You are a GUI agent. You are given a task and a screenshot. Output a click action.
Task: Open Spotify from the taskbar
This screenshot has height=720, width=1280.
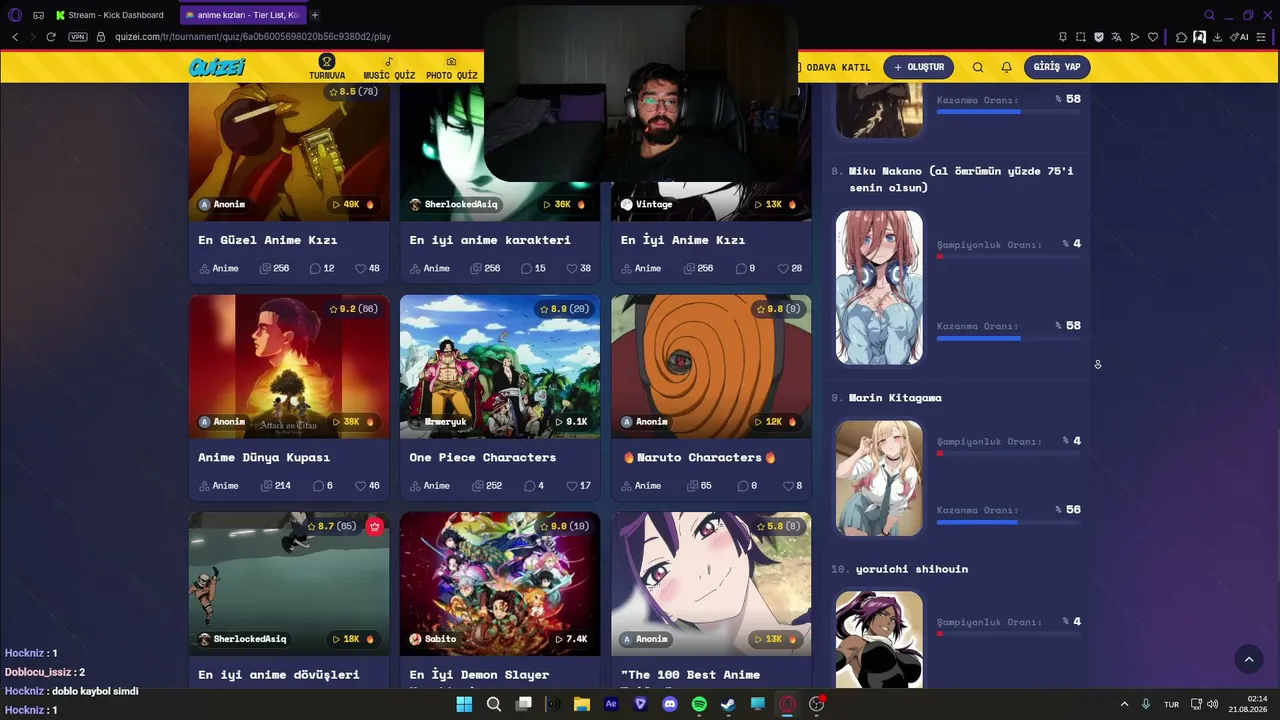699,704
